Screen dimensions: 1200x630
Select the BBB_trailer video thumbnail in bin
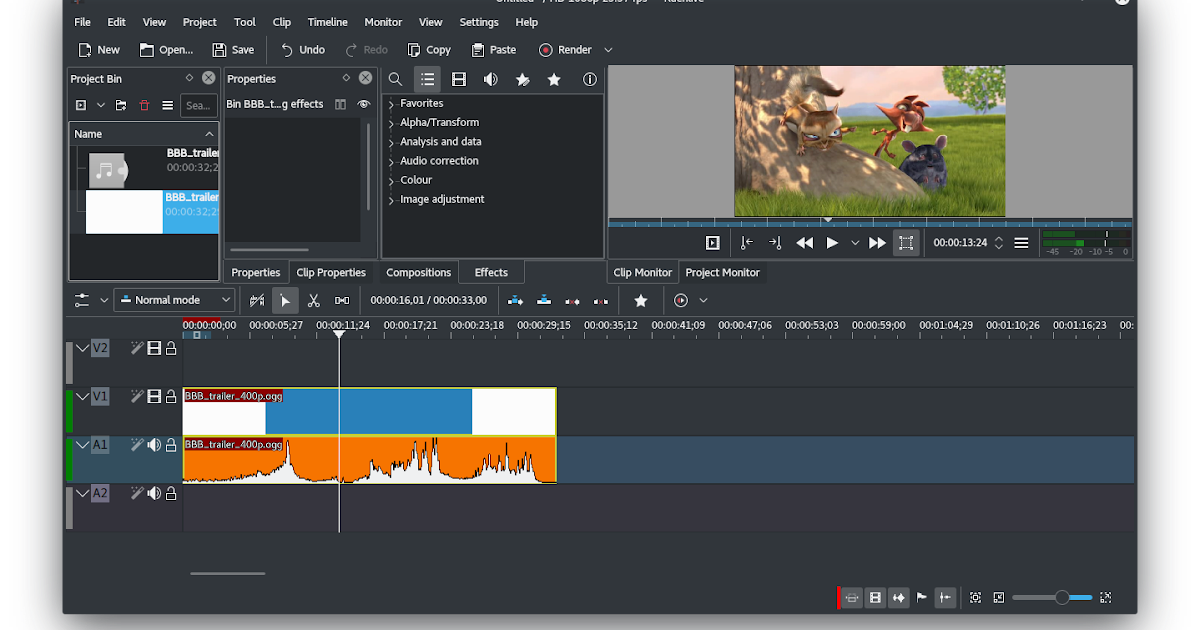tap(124, 212)
